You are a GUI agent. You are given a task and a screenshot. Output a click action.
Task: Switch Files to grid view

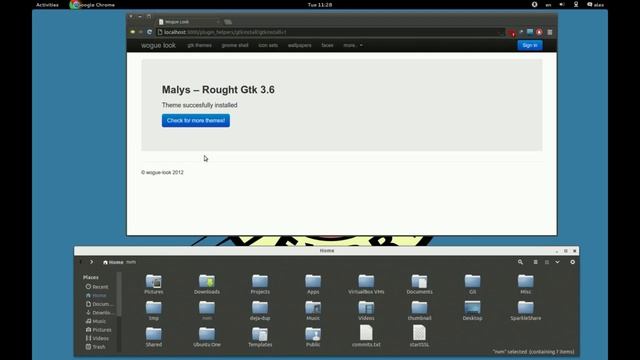[x=547, y=262]
